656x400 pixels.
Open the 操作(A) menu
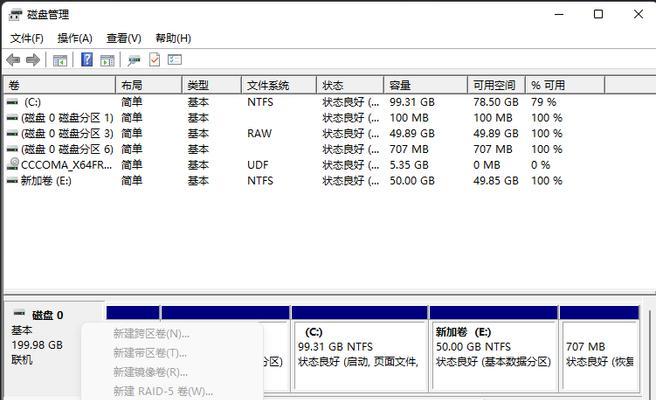point(75,38)
